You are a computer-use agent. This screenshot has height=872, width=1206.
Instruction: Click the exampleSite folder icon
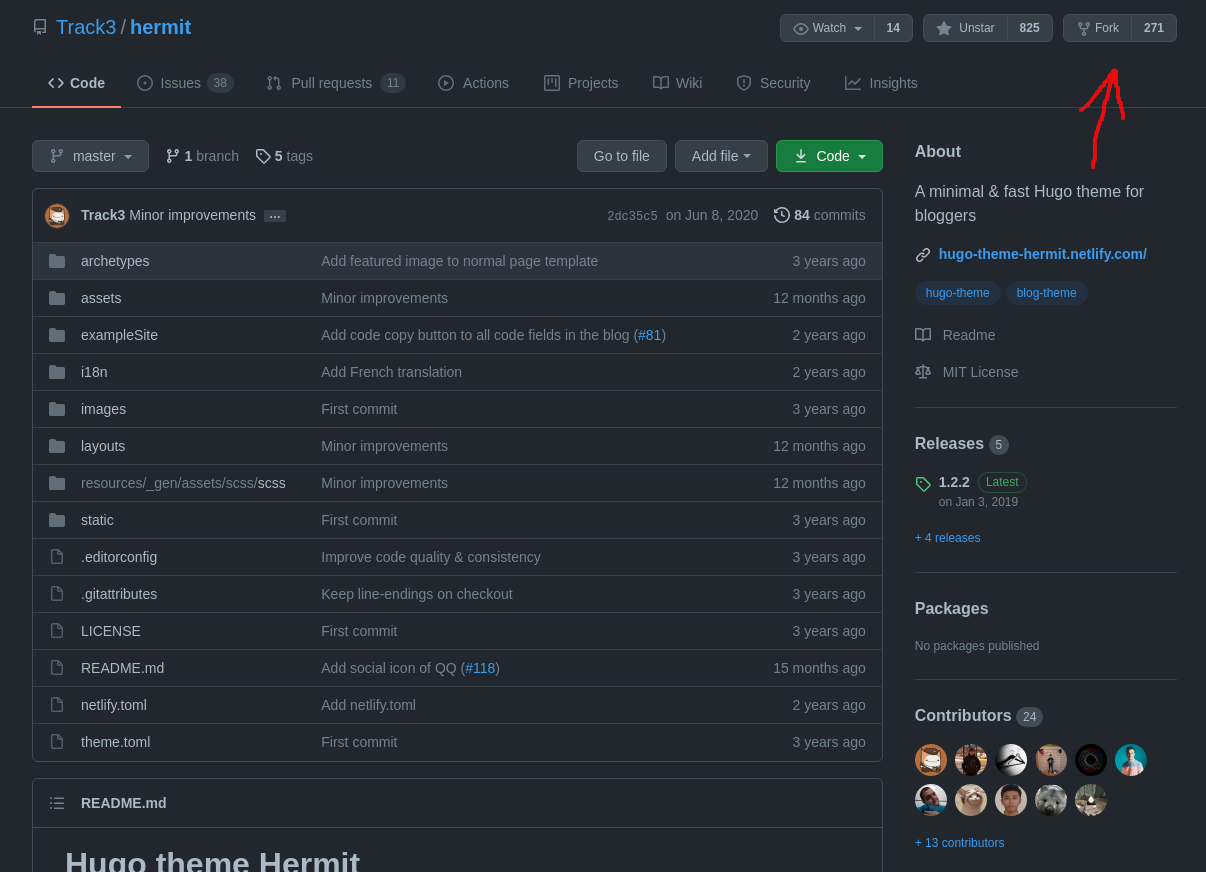(x=57, y=335)
